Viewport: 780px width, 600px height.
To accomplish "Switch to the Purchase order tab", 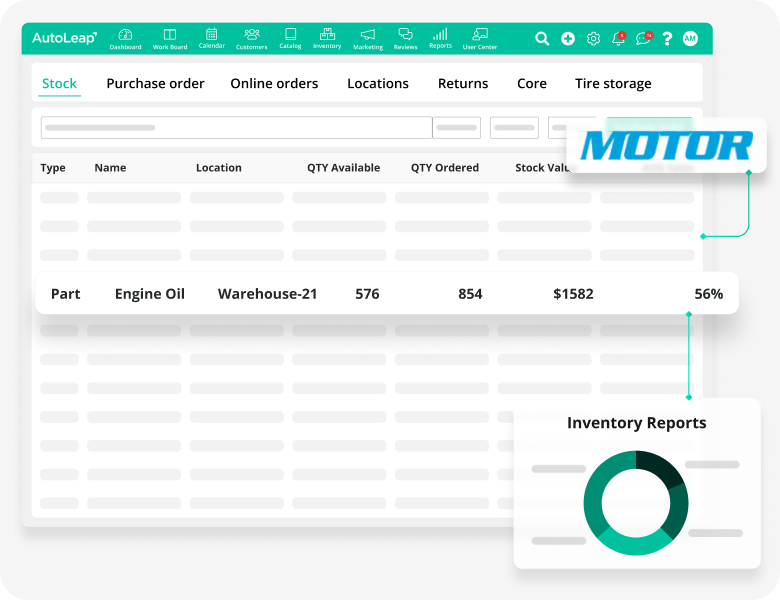I will click(155, 83).
